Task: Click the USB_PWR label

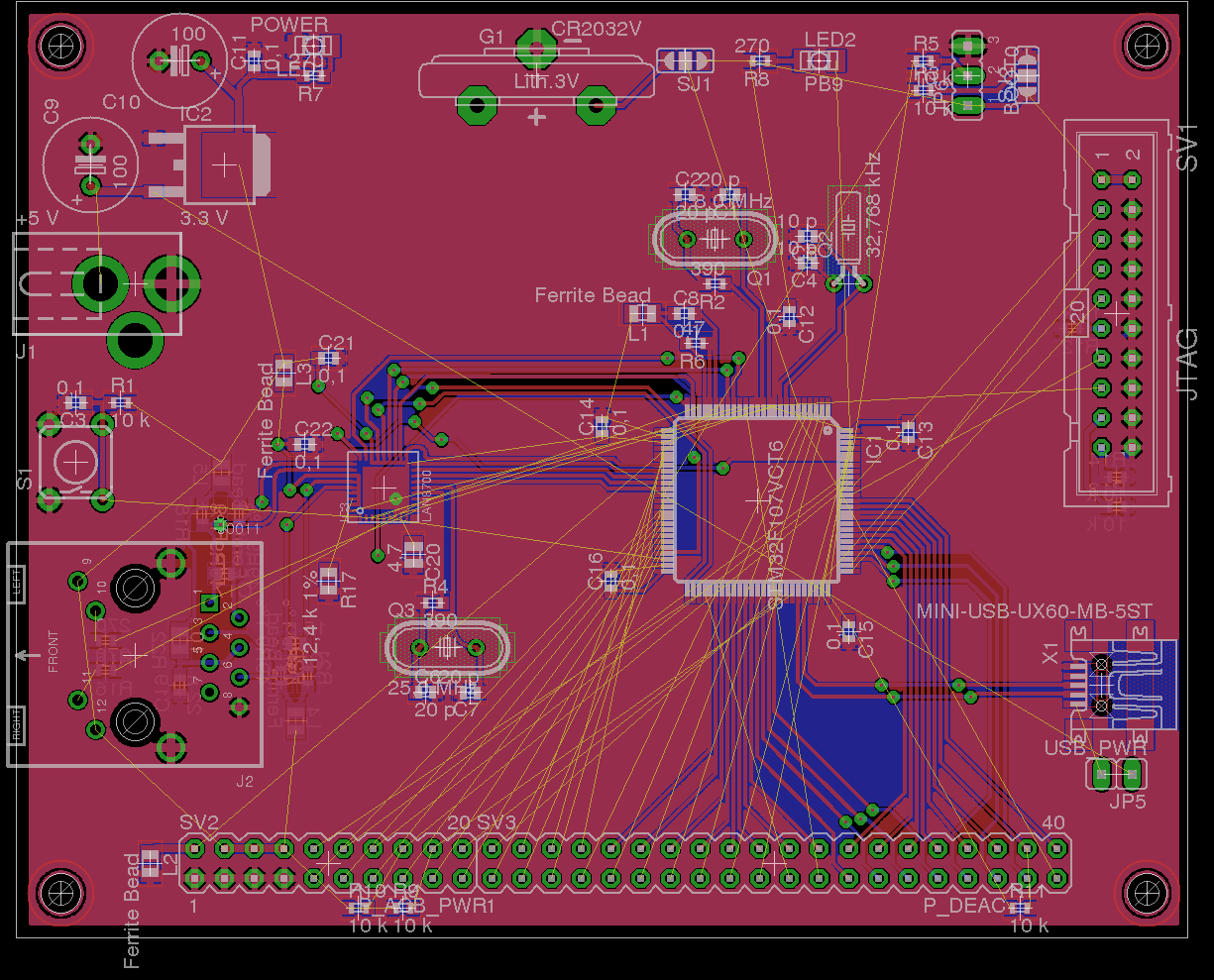Action: click(x=1095, y=747)
